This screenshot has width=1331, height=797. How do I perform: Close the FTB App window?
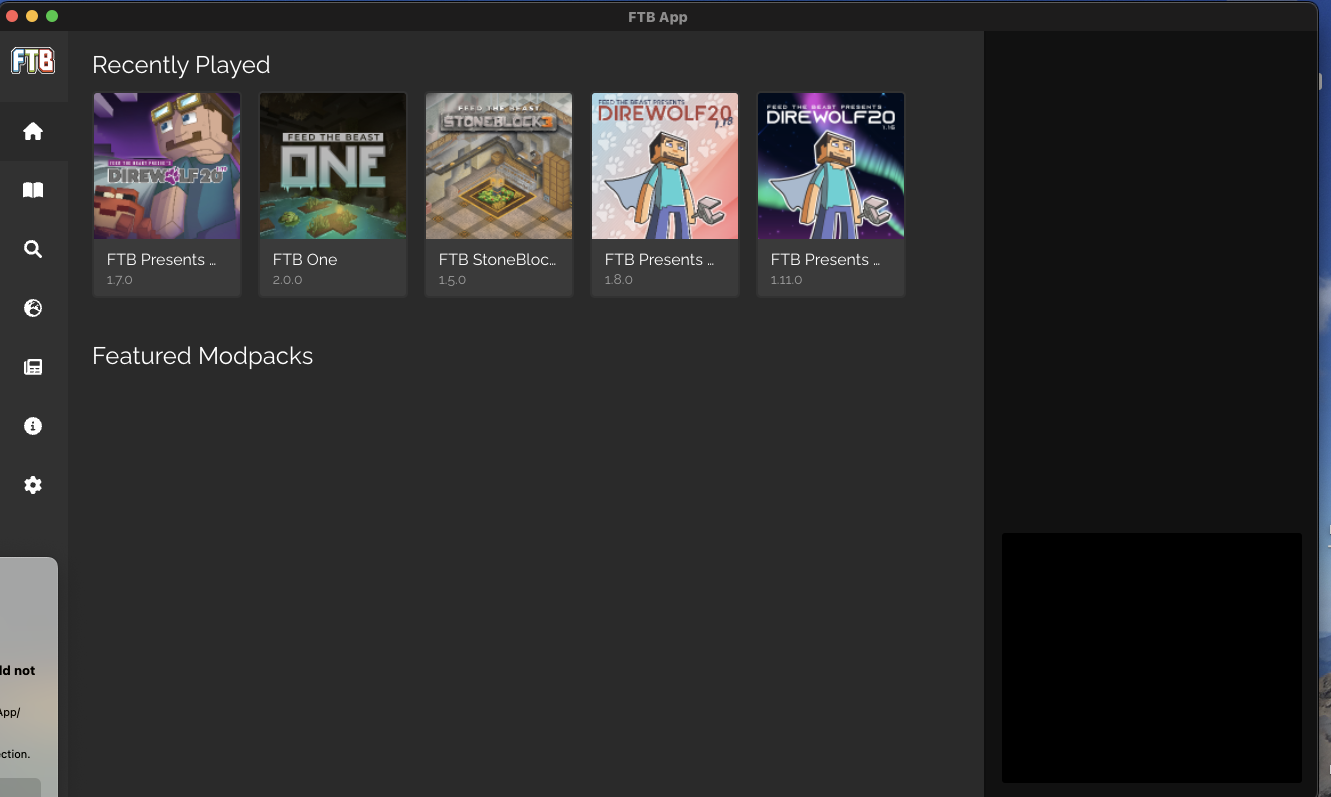[x=13, y=16]
